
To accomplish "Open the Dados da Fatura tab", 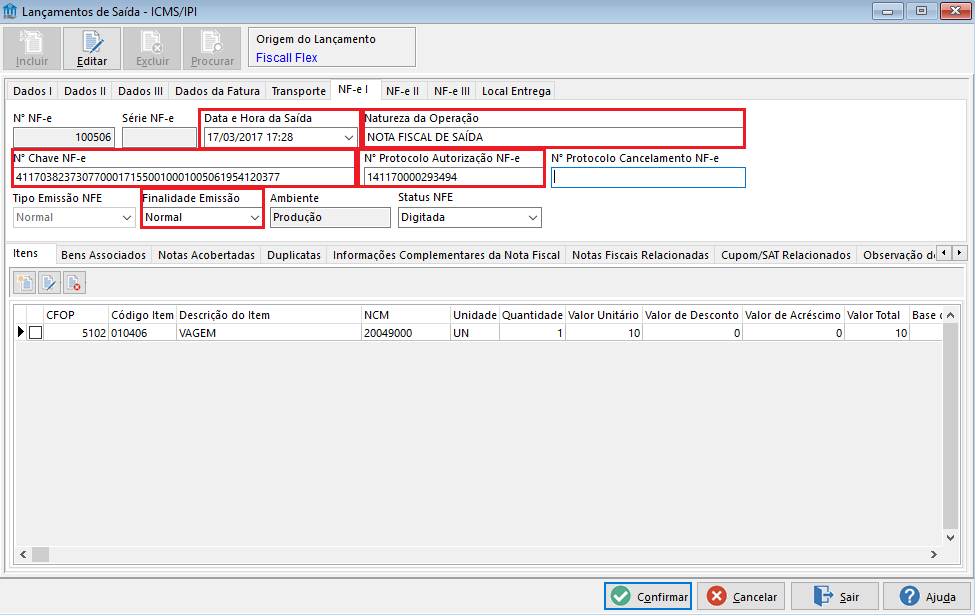I will point(218,91).
